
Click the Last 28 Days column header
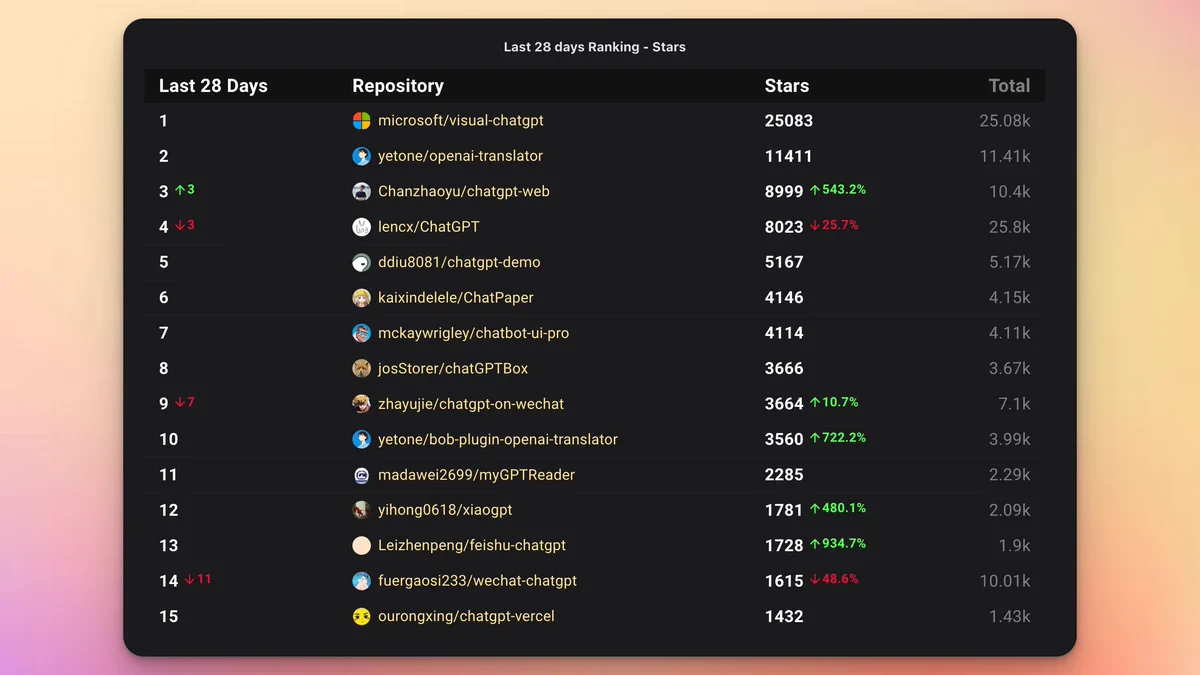pyautogui.click(x=213, y=86)
